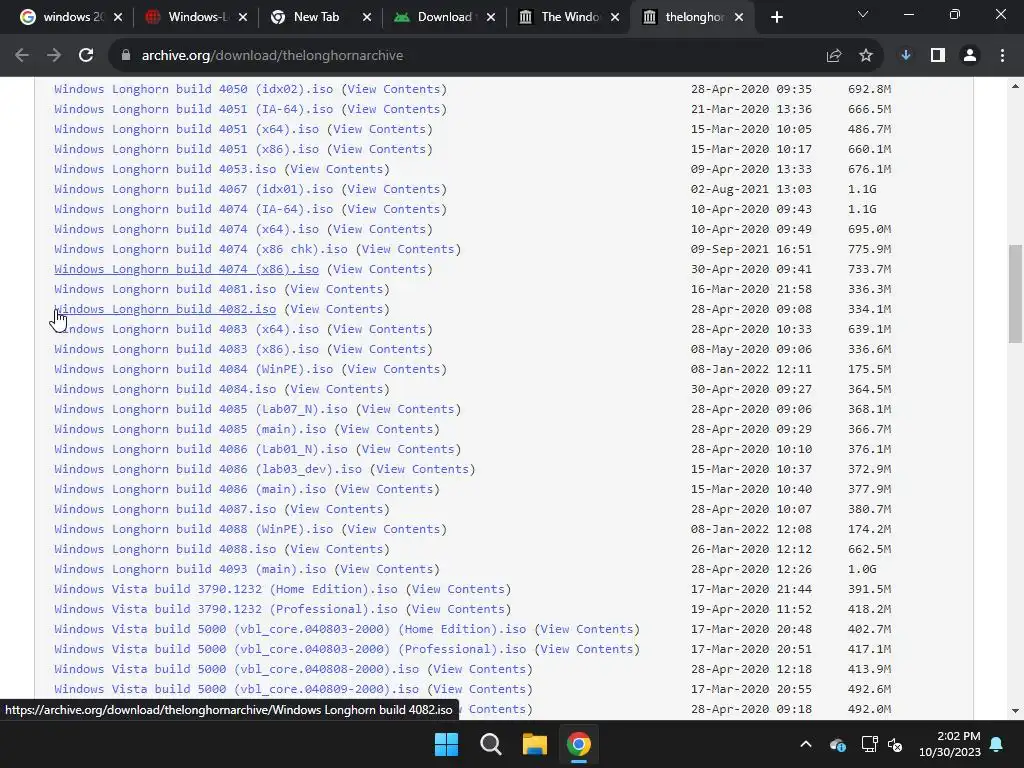Switch to the 'The Windo' tab
Viewport: 1024px width, 768px height.
point(562,18)
